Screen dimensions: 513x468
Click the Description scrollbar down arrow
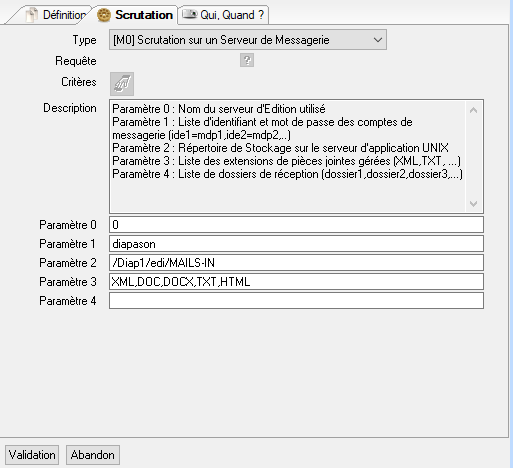coord(473,203)
